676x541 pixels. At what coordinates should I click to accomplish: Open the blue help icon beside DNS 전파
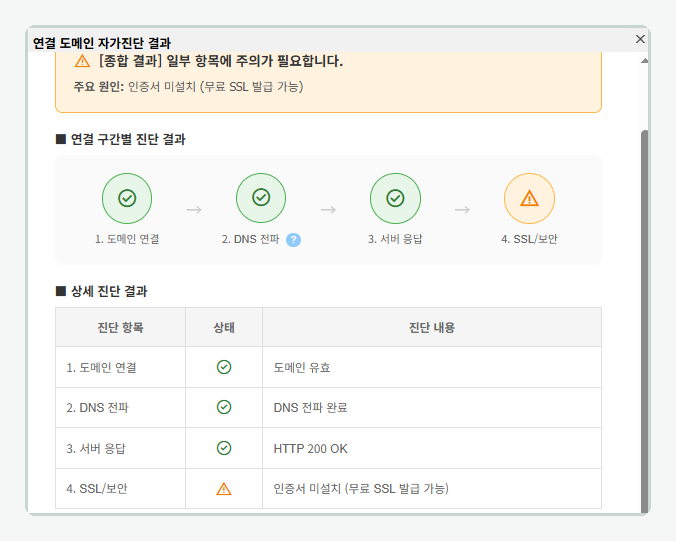(294, 240)
